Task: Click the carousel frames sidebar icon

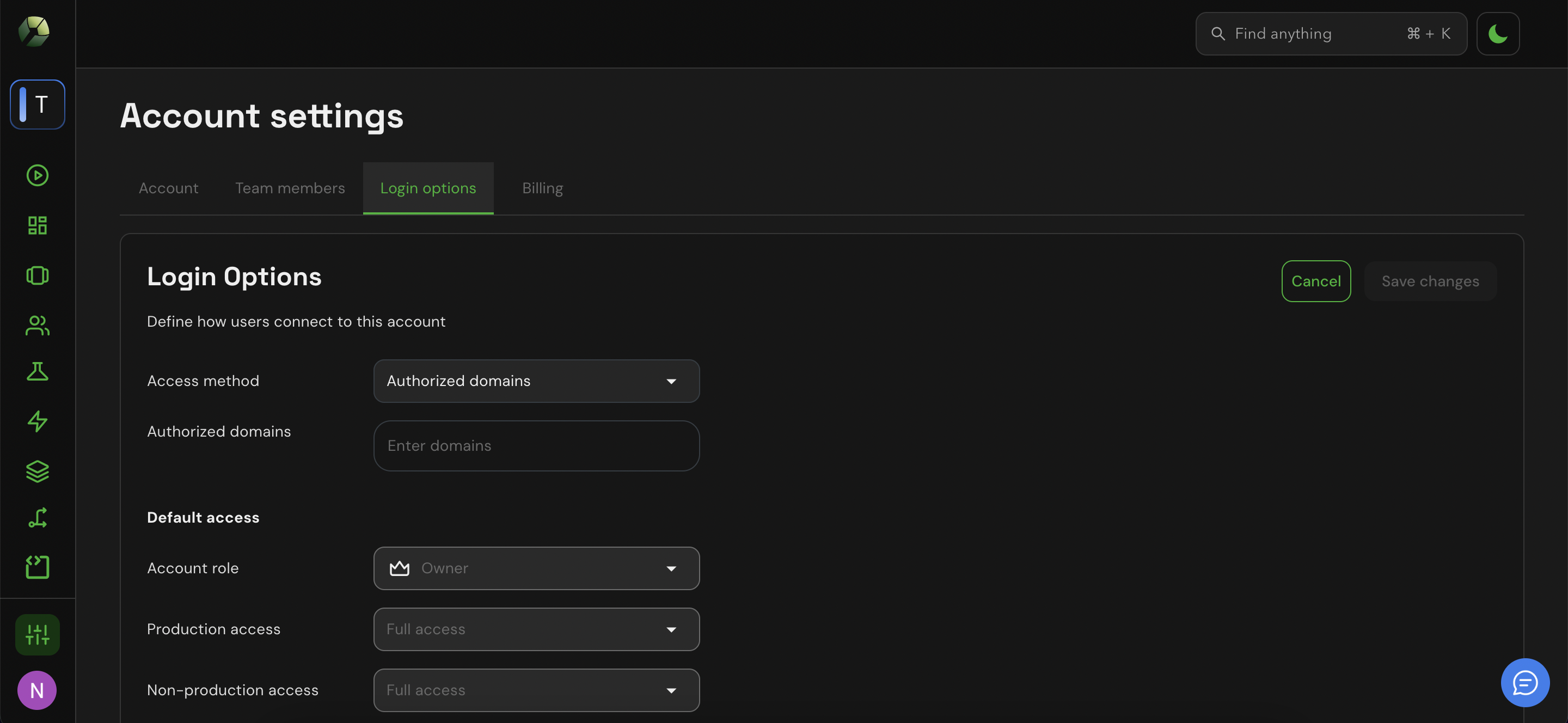Action: click(37, 275)
